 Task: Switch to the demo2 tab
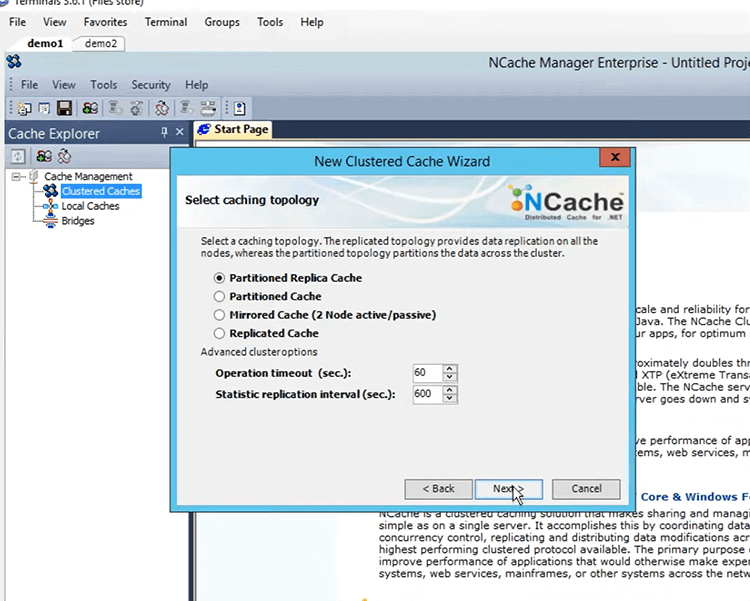click(100, 44)
